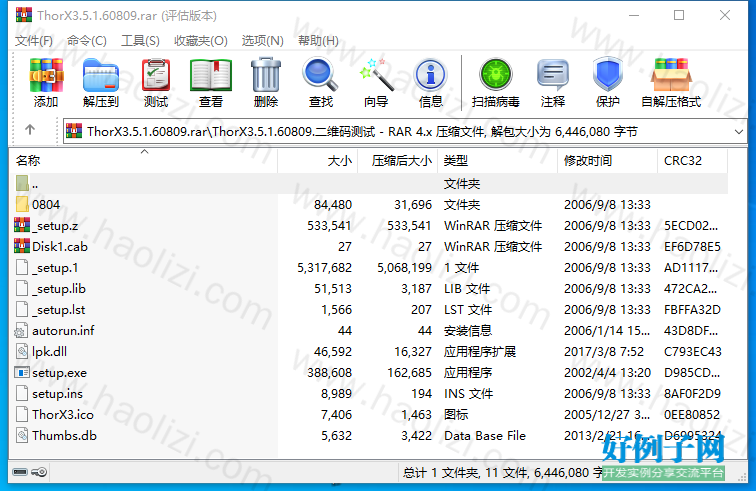Click the Add (添加) toolbar icon
Screen dimensions: 756x491
tap(46, 75)
